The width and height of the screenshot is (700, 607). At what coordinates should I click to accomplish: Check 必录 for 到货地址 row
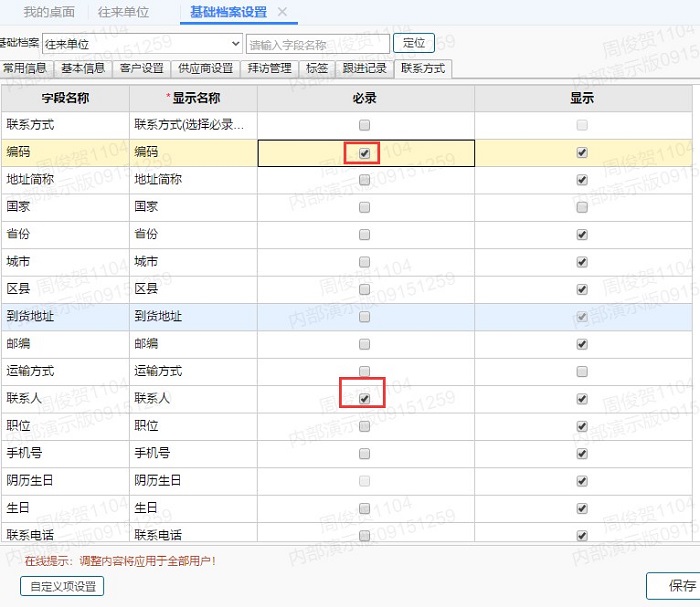point(364,317)
